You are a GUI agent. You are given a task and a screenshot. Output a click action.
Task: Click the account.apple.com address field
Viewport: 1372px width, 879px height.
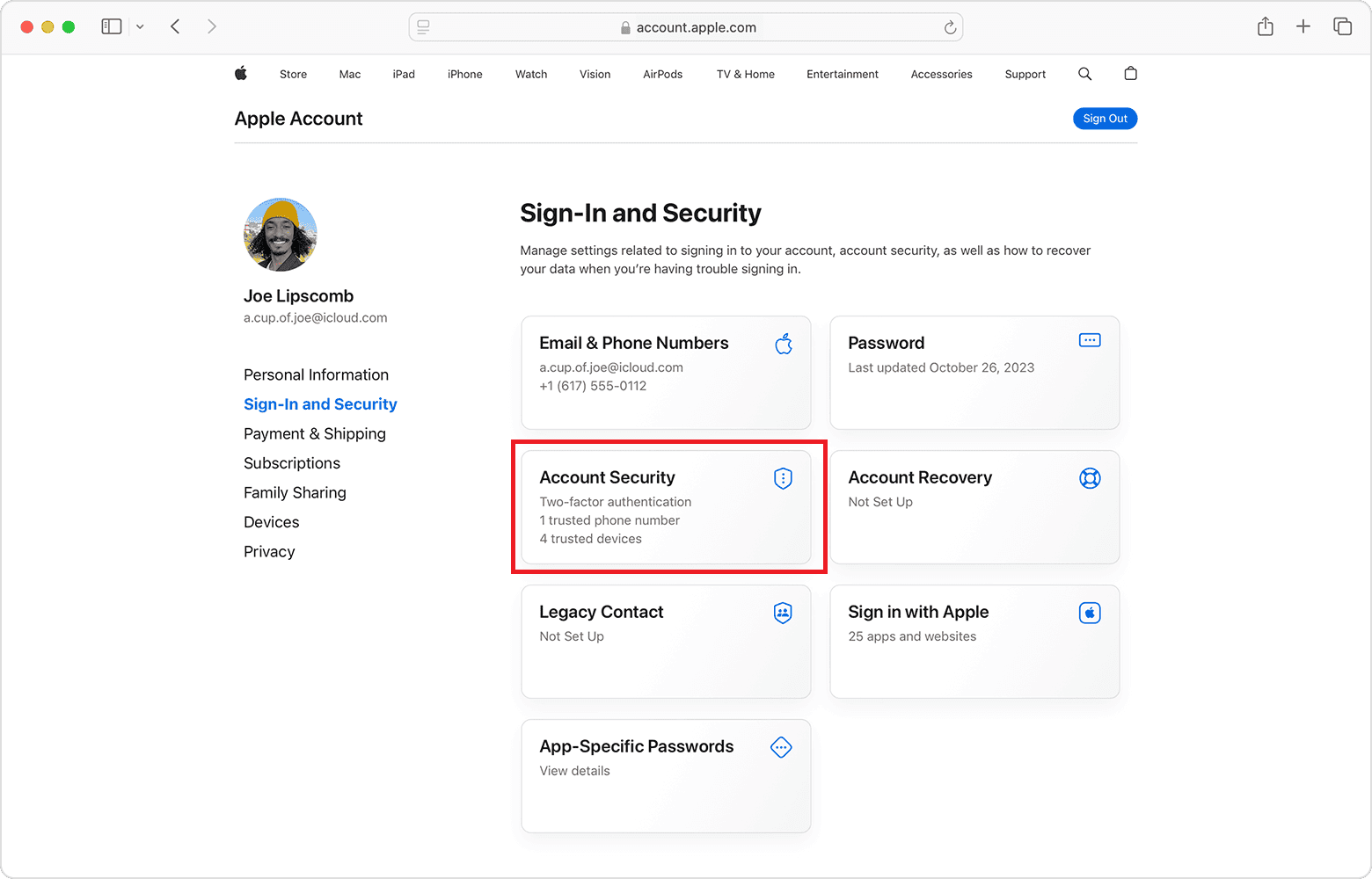(x=686, y=27)
